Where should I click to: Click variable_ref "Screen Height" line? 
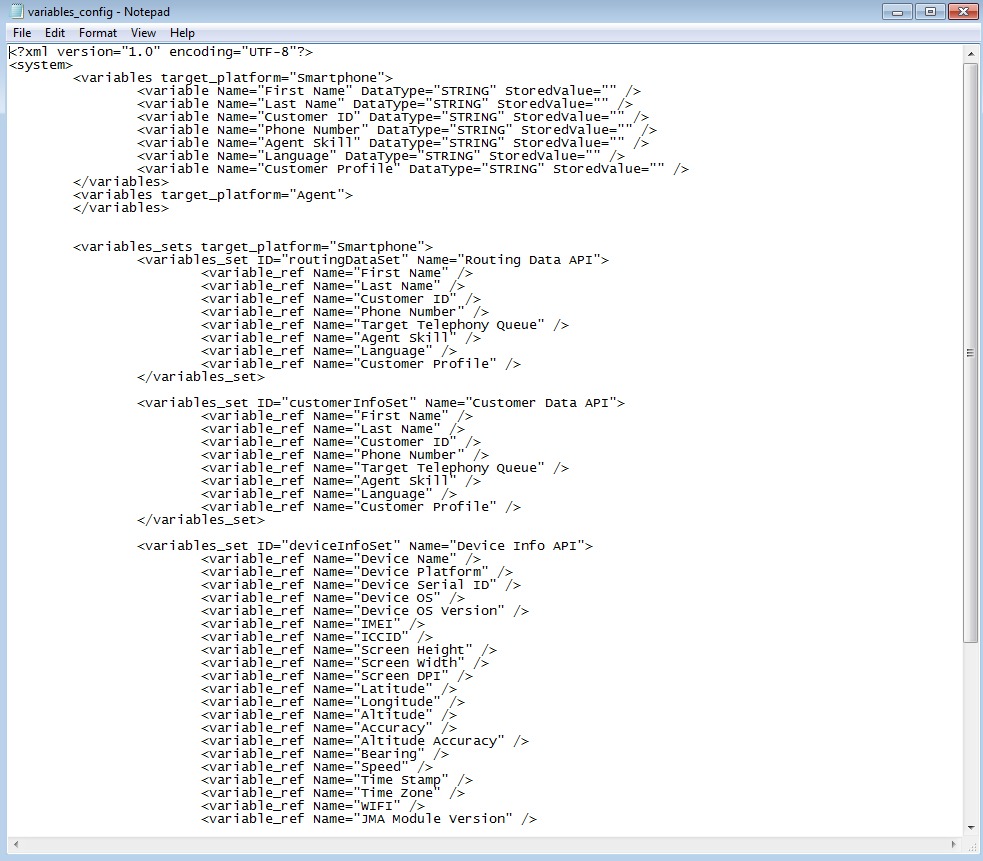(x=349, y=650)
